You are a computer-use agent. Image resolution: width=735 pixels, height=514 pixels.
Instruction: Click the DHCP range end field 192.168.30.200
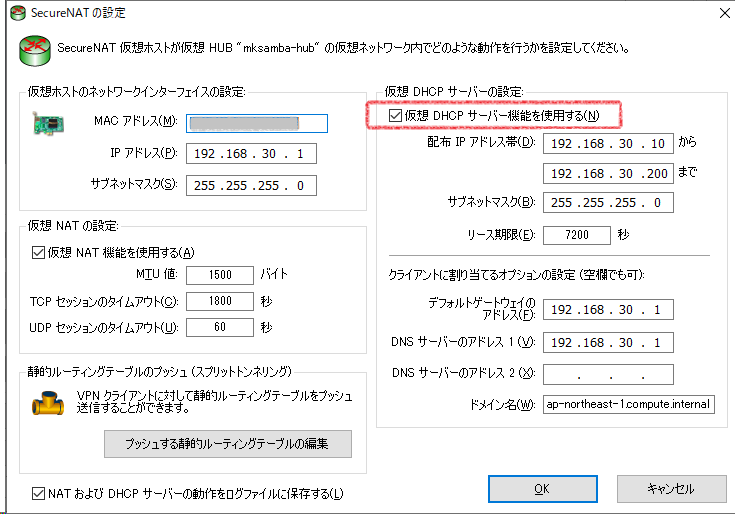pyautogui.click(x=608, y=173)
